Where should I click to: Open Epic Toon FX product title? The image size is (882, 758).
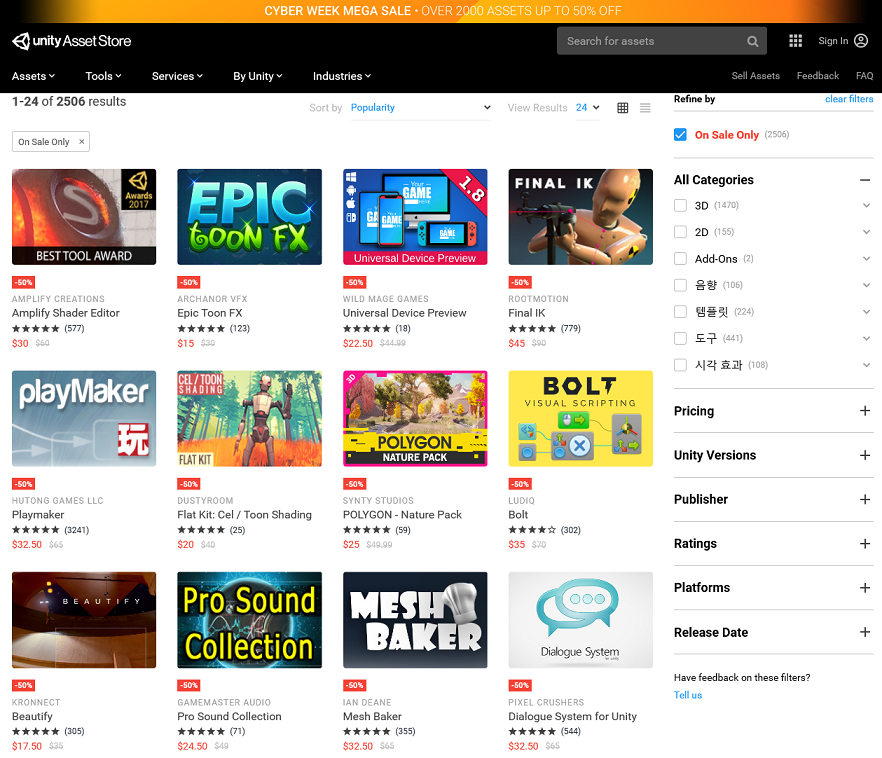pyautogui.click(x=210, y=313)
